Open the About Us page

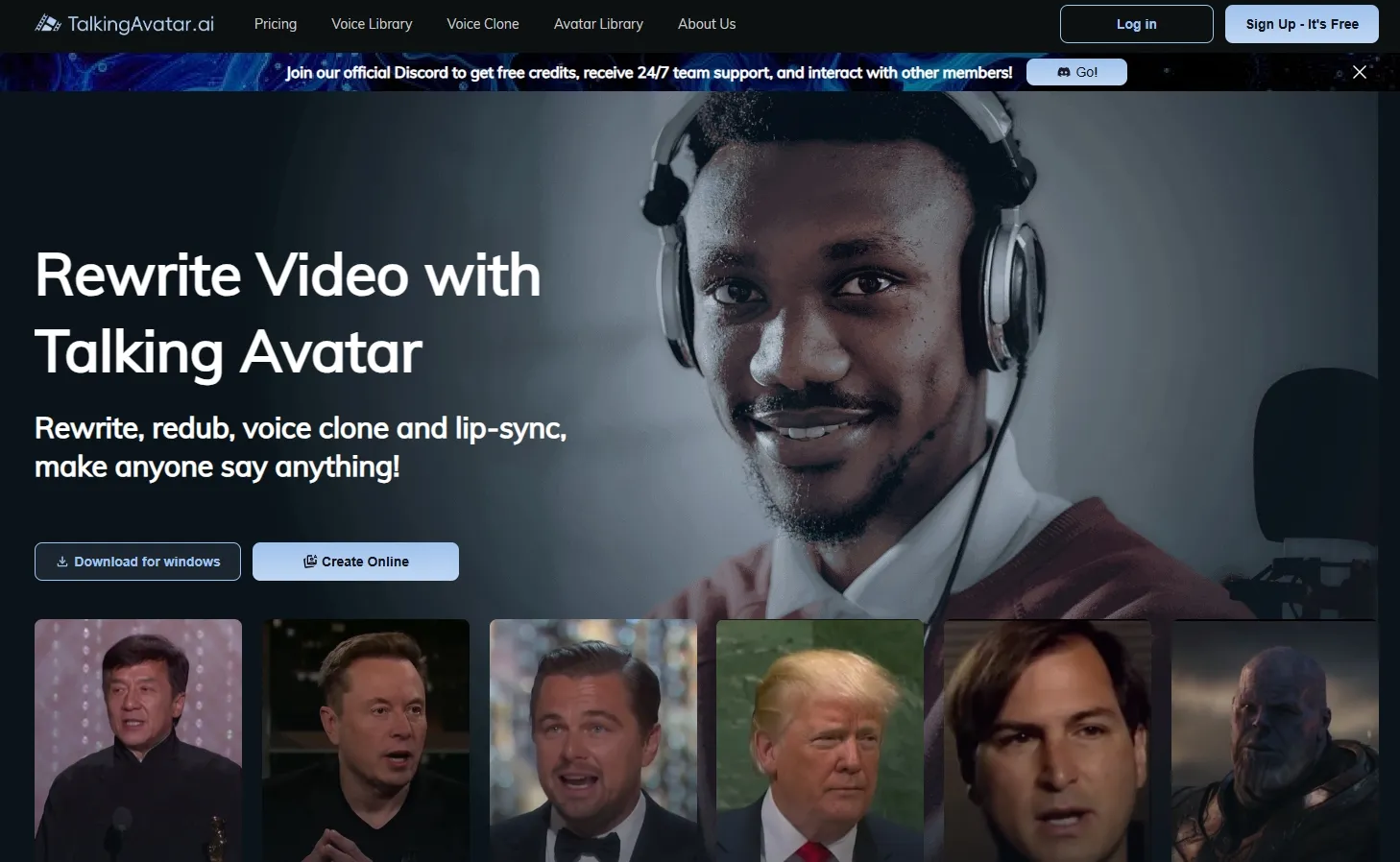click(x=707, y=24)
